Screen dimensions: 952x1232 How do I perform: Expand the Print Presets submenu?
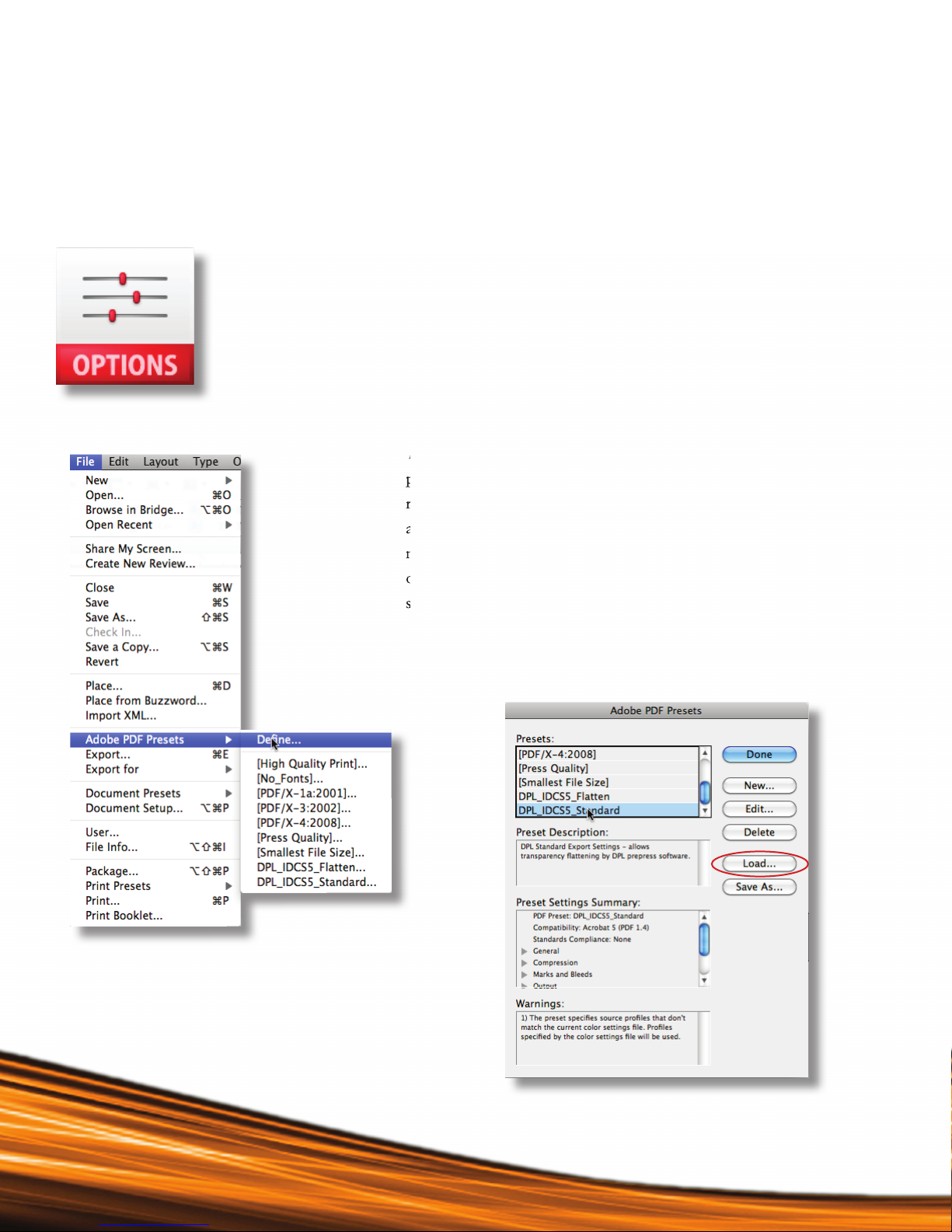[x=155, y=885]
